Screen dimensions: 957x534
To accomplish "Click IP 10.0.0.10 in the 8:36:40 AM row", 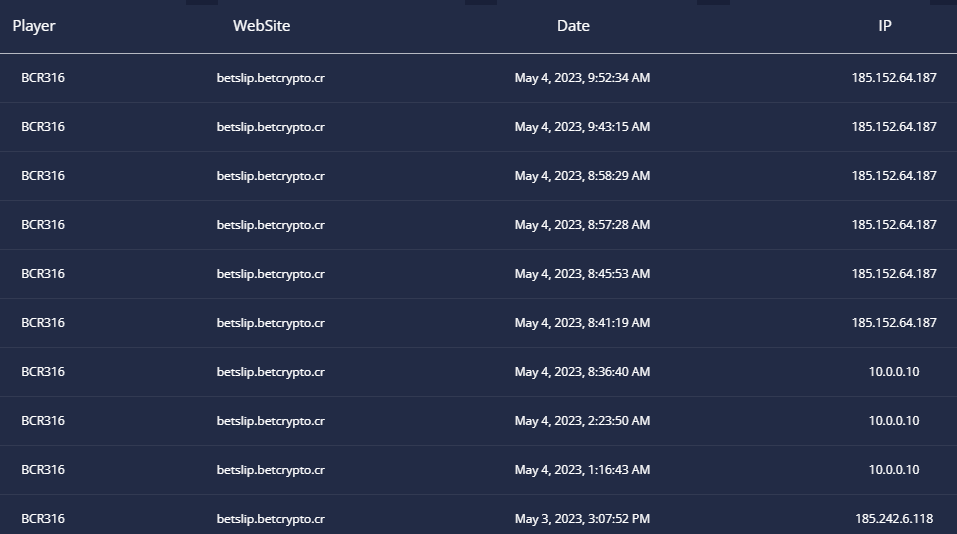I will point(894,372).
